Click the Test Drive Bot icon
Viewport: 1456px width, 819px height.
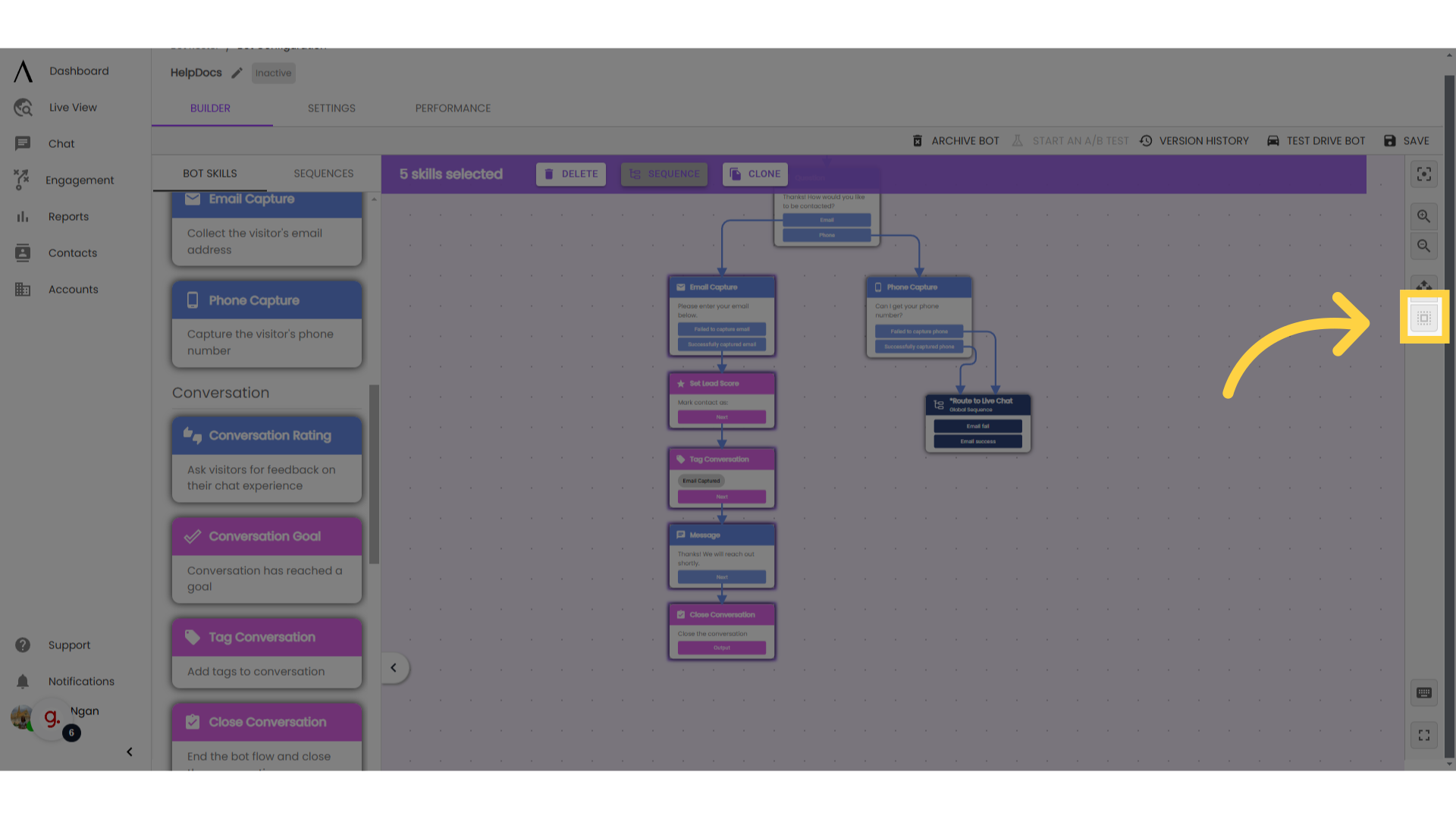point(1272,140)
